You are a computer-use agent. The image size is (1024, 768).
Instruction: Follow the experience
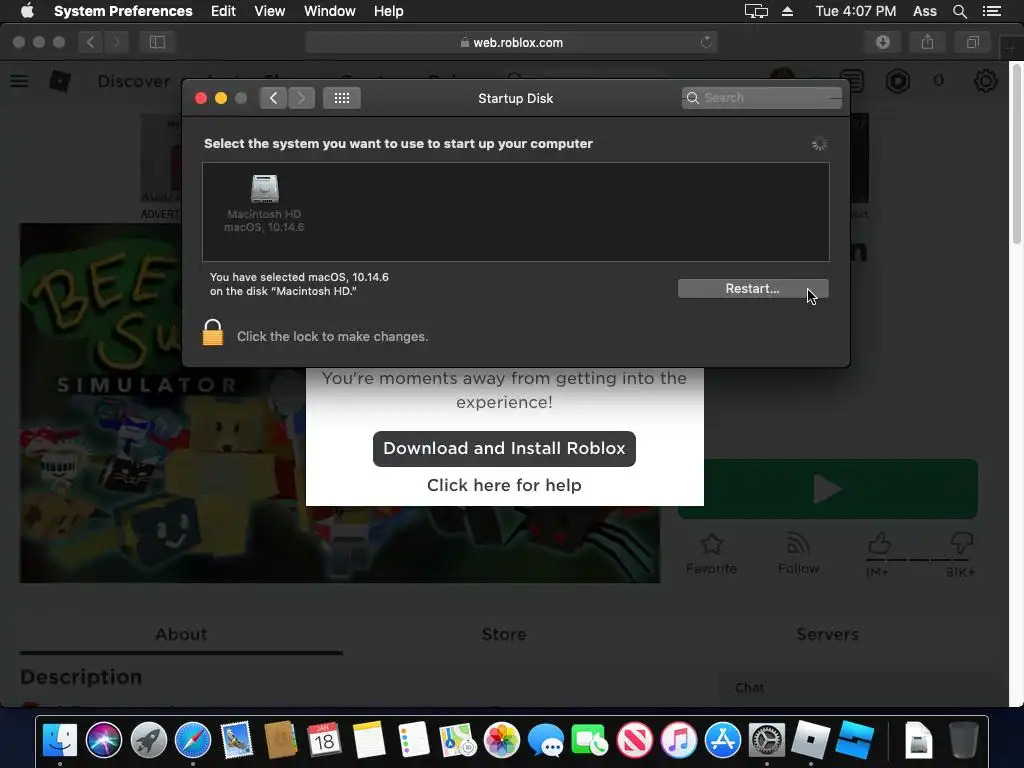pos(798,554)
